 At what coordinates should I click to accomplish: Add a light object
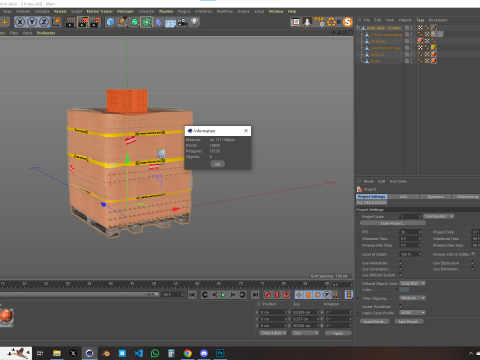point(194,22)
